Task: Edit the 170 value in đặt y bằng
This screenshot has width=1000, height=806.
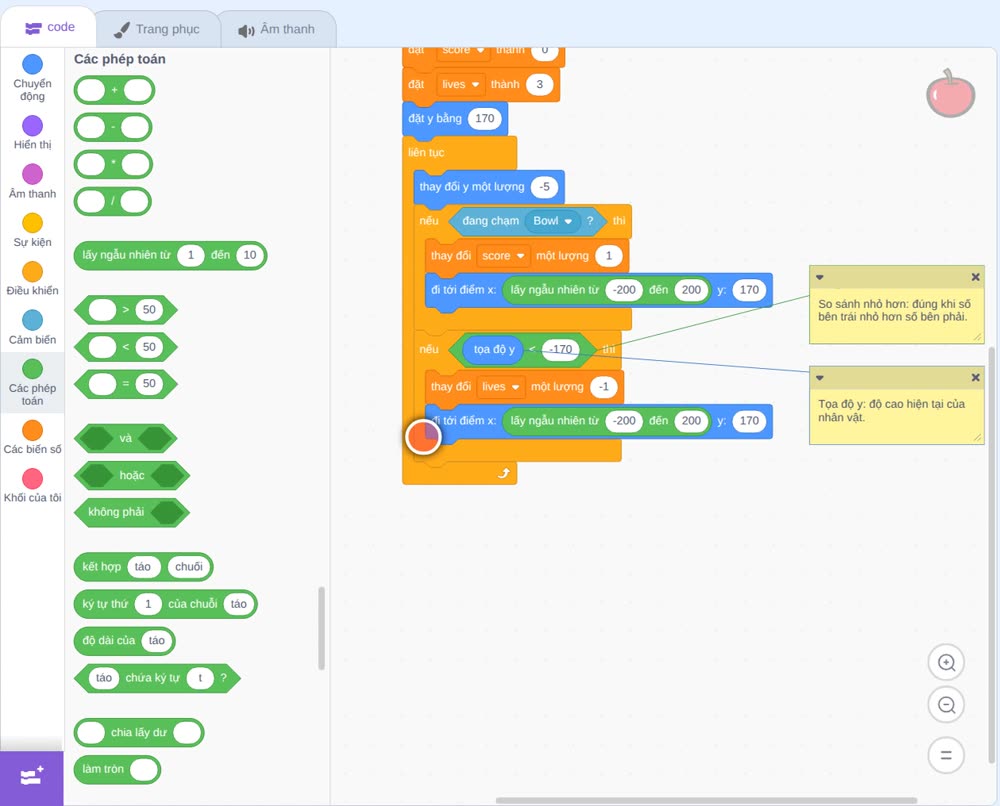Action: [x=485, y=119]
